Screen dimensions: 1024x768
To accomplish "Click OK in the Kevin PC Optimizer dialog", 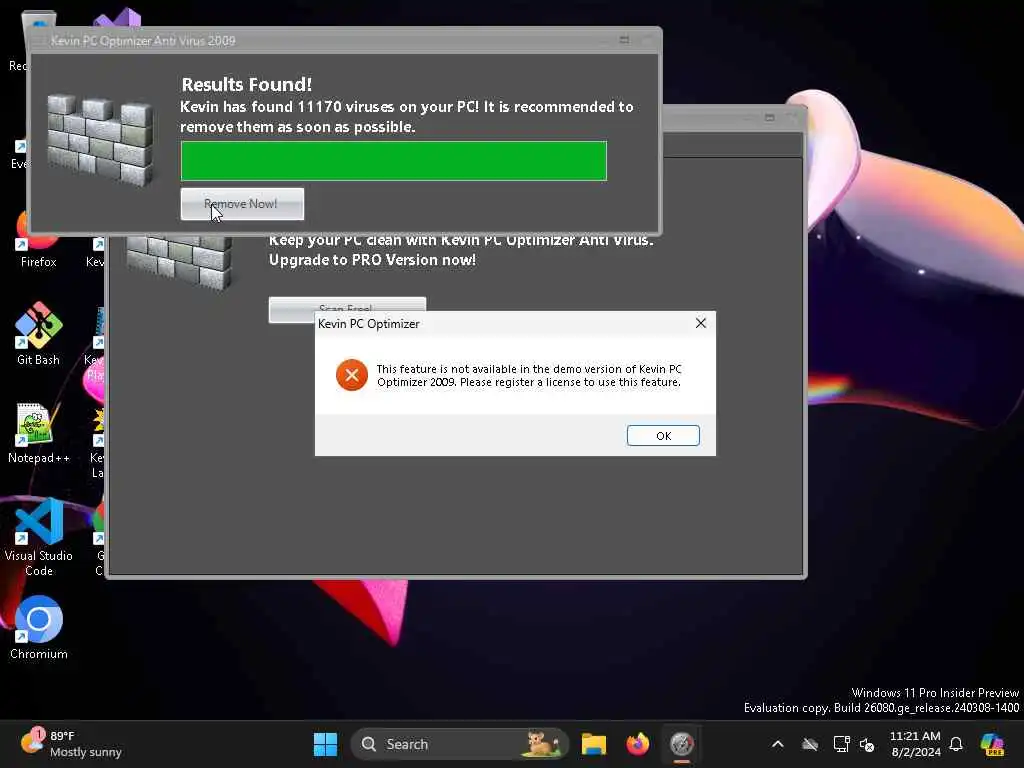I will tap(663, 436).
